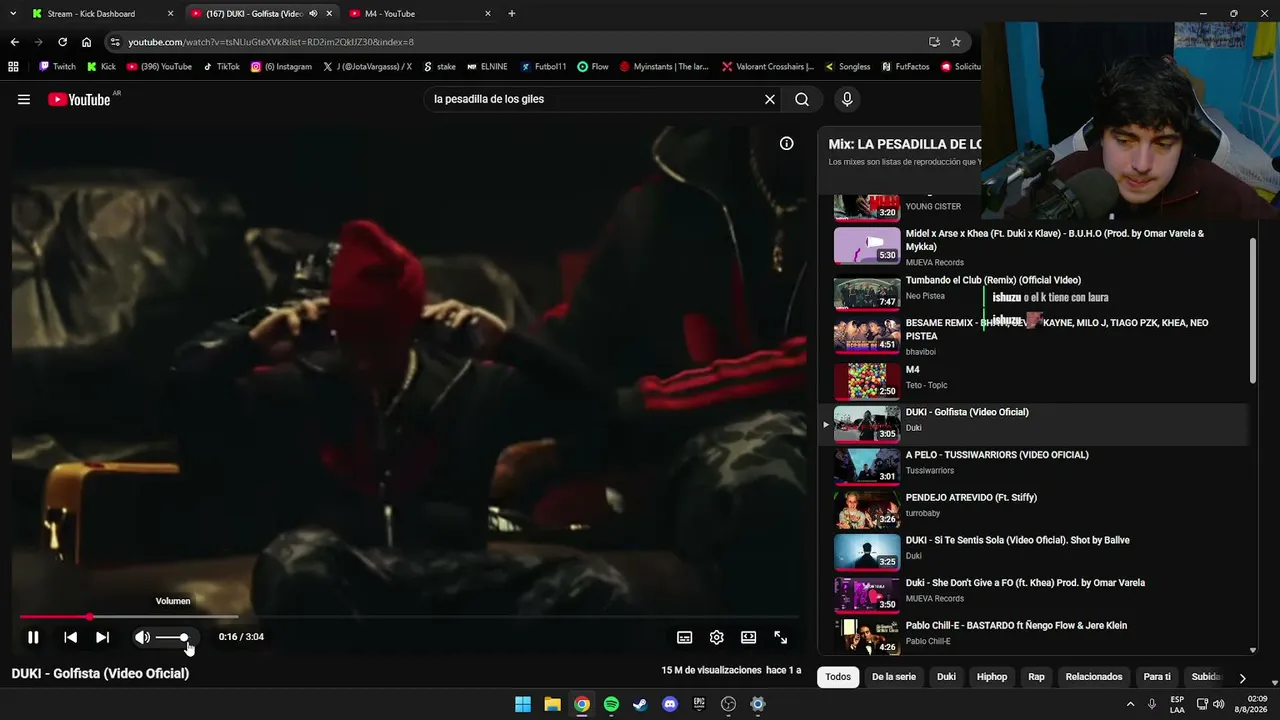Select the Relacionados filter chip

pos(1094,677)
